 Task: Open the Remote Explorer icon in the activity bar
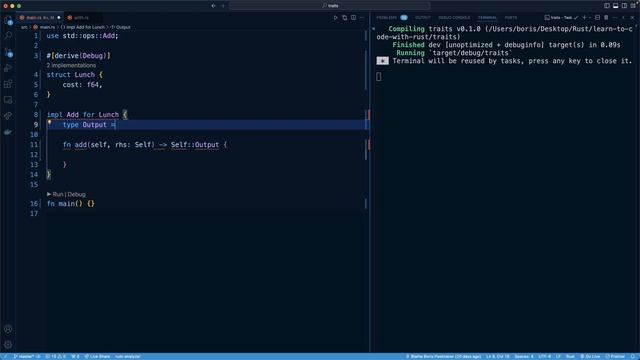pyautogui.click(x=8, y=100)
